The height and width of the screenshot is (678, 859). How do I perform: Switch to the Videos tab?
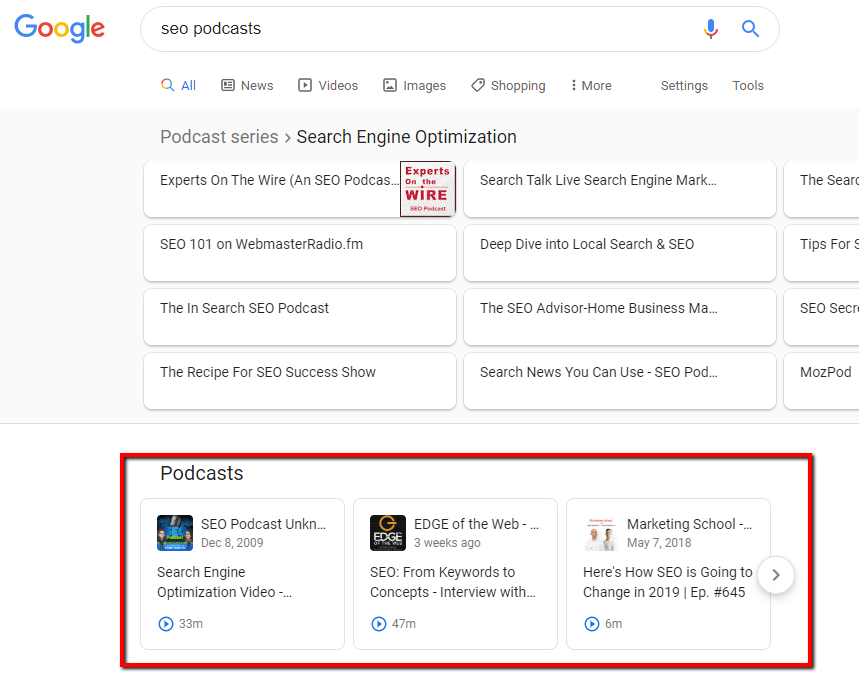328,85
